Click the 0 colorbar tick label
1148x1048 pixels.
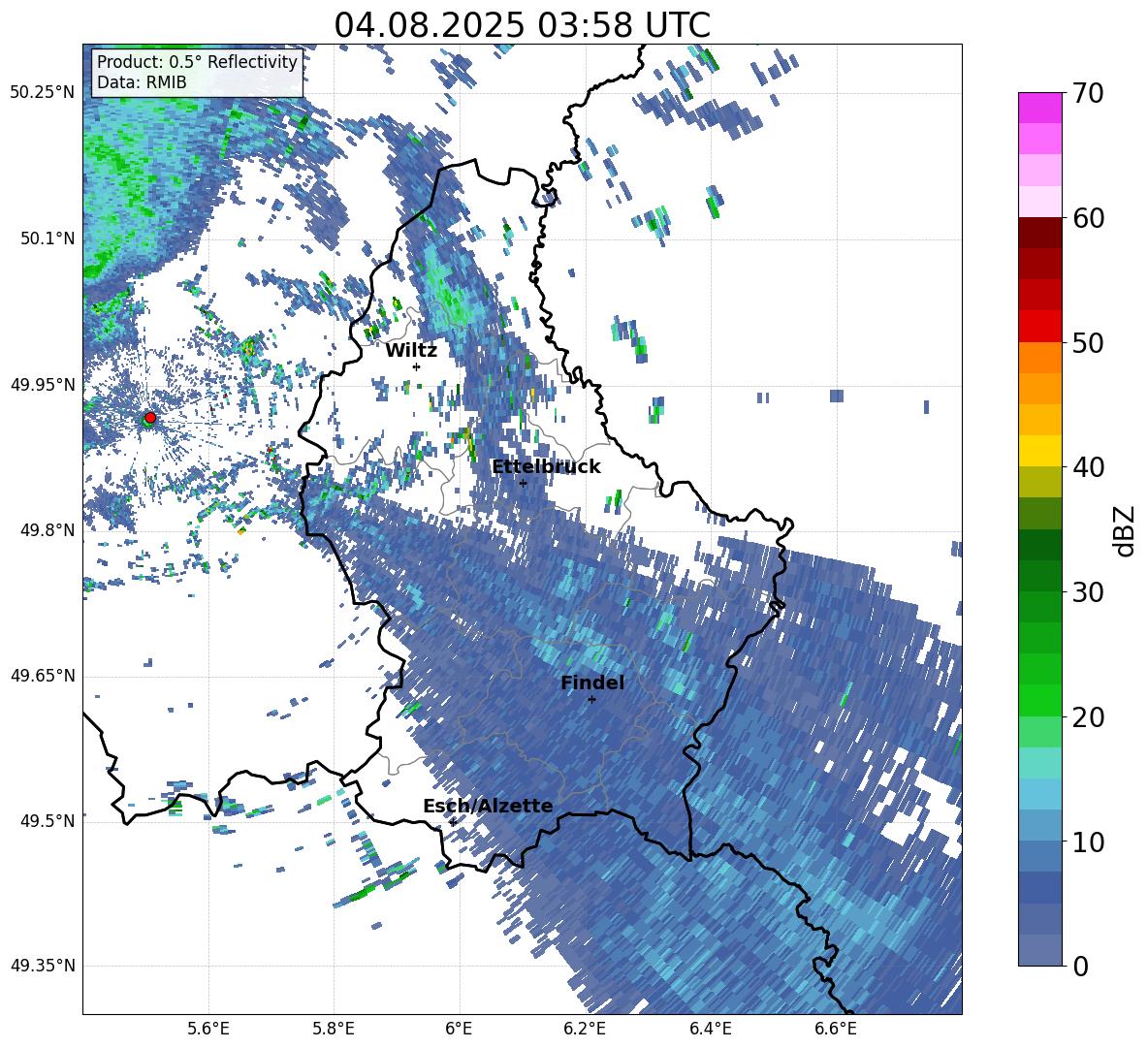(x=1080, y=966)
